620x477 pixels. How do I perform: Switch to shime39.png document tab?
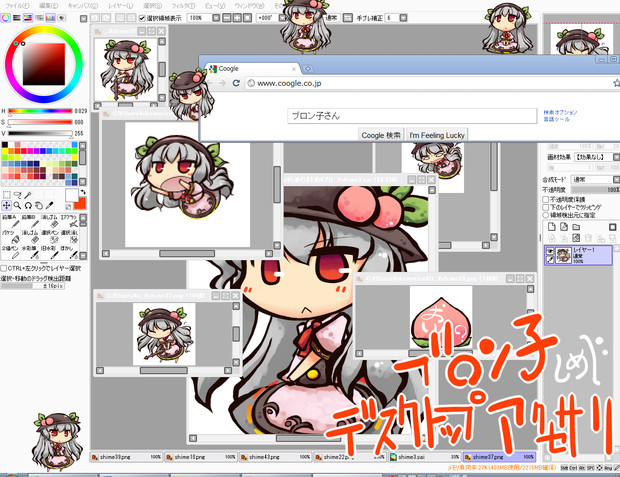(x=126, y=457)
